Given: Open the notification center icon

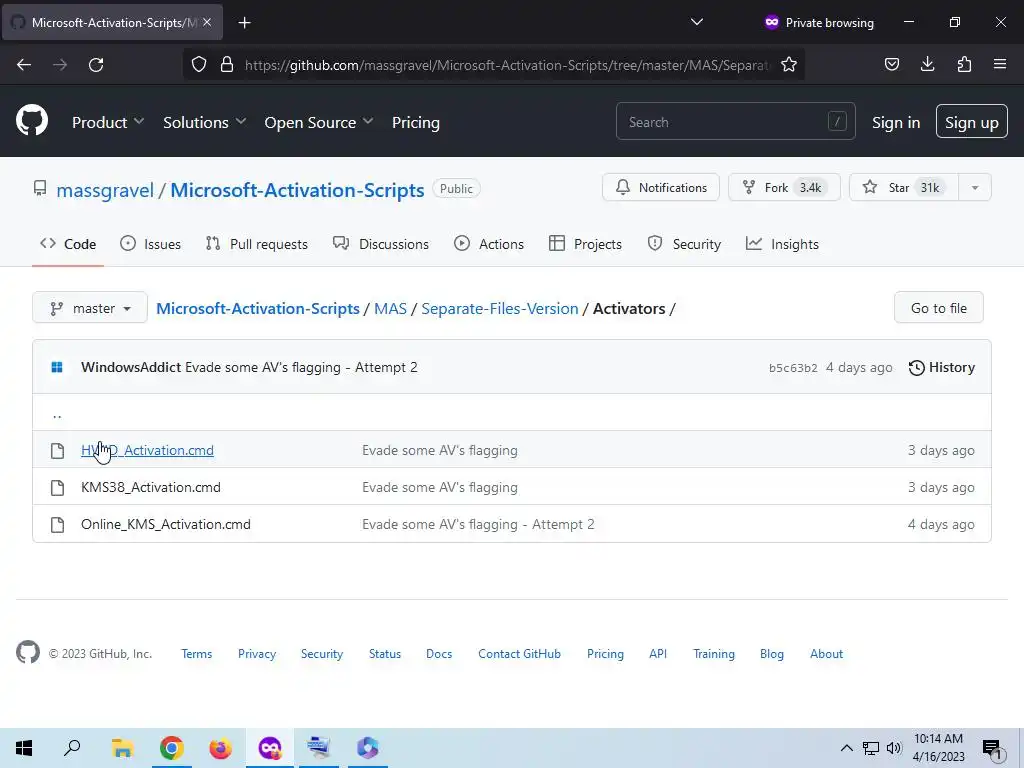Looking at the screenshot, I should tap(992, 749).
